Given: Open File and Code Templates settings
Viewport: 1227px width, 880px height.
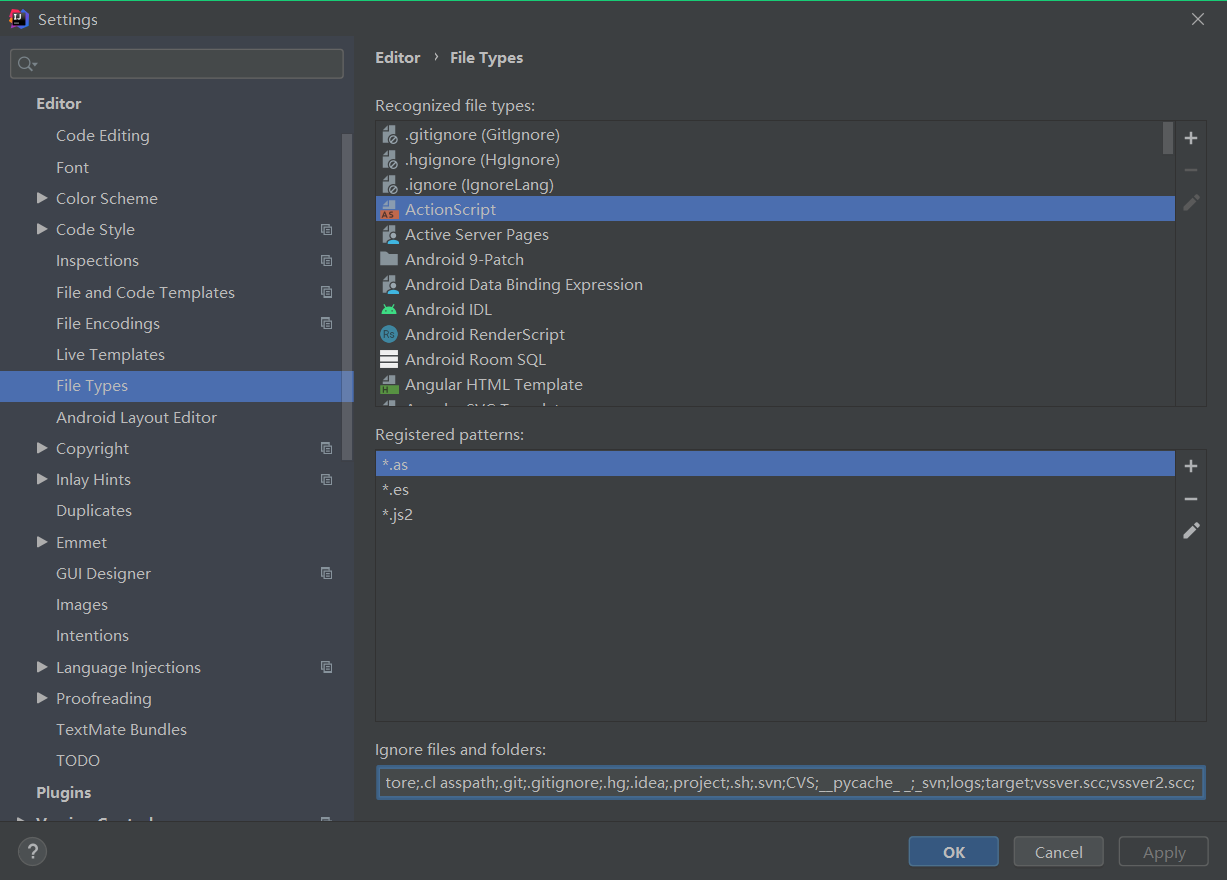Looking at the screenshot, I should coord(145,292).
